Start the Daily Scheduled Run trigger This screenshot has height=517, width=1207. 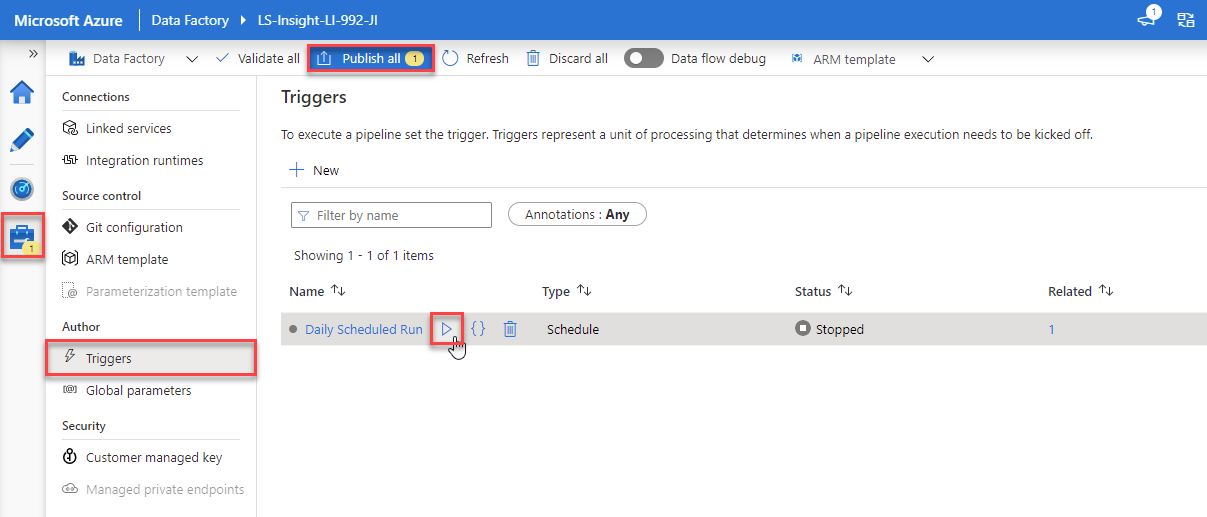pos(447,329)
